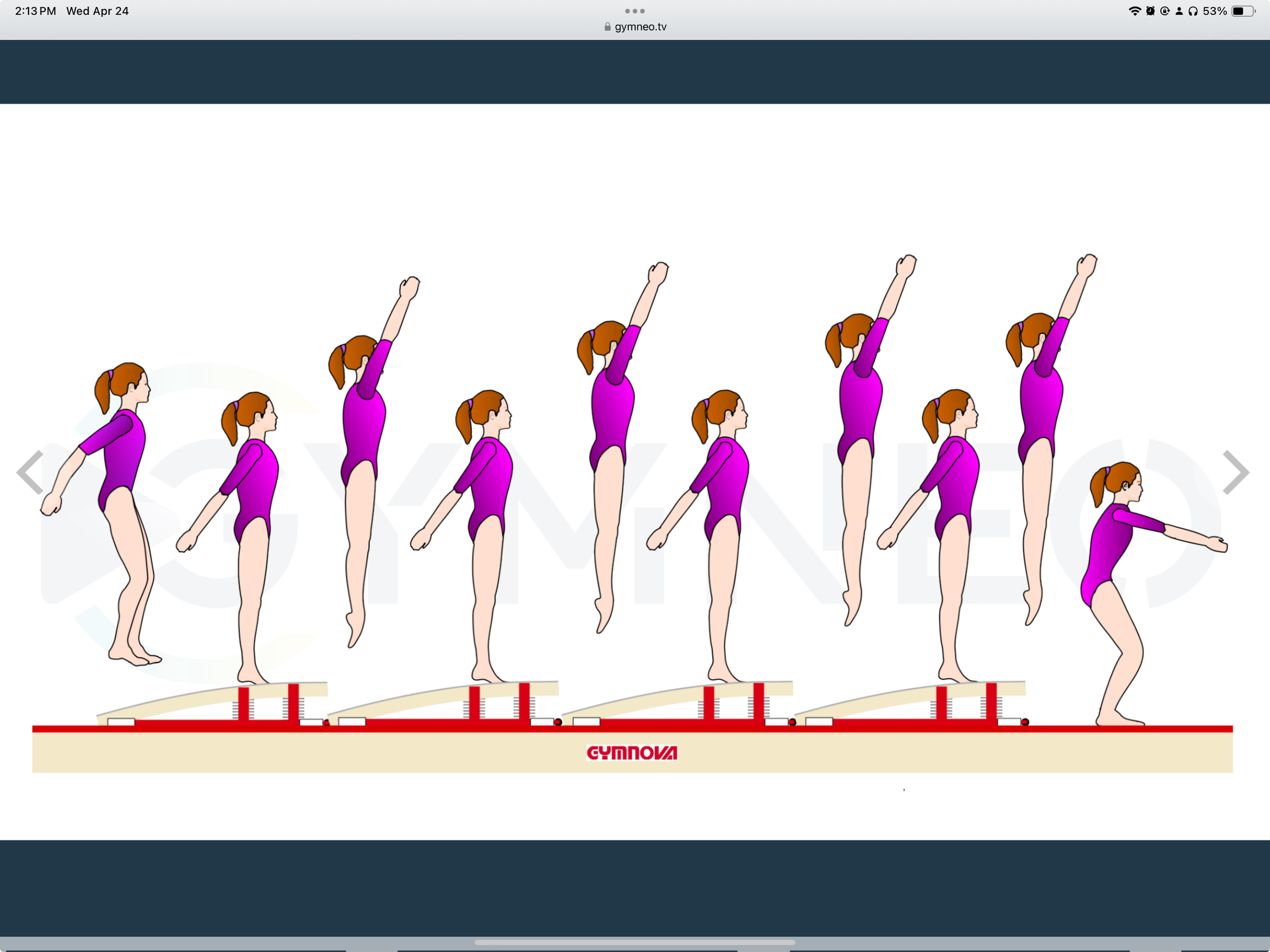
Task: Tap Wed Apr 24 date label
Action: click(98, 10)
